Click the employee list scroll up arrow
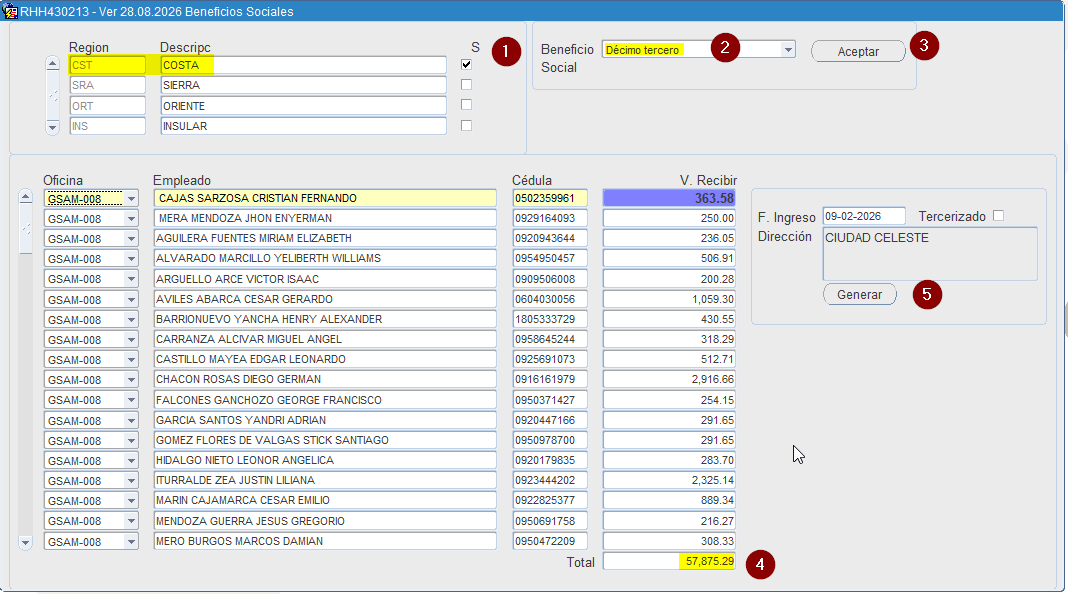 pos(25,197)
